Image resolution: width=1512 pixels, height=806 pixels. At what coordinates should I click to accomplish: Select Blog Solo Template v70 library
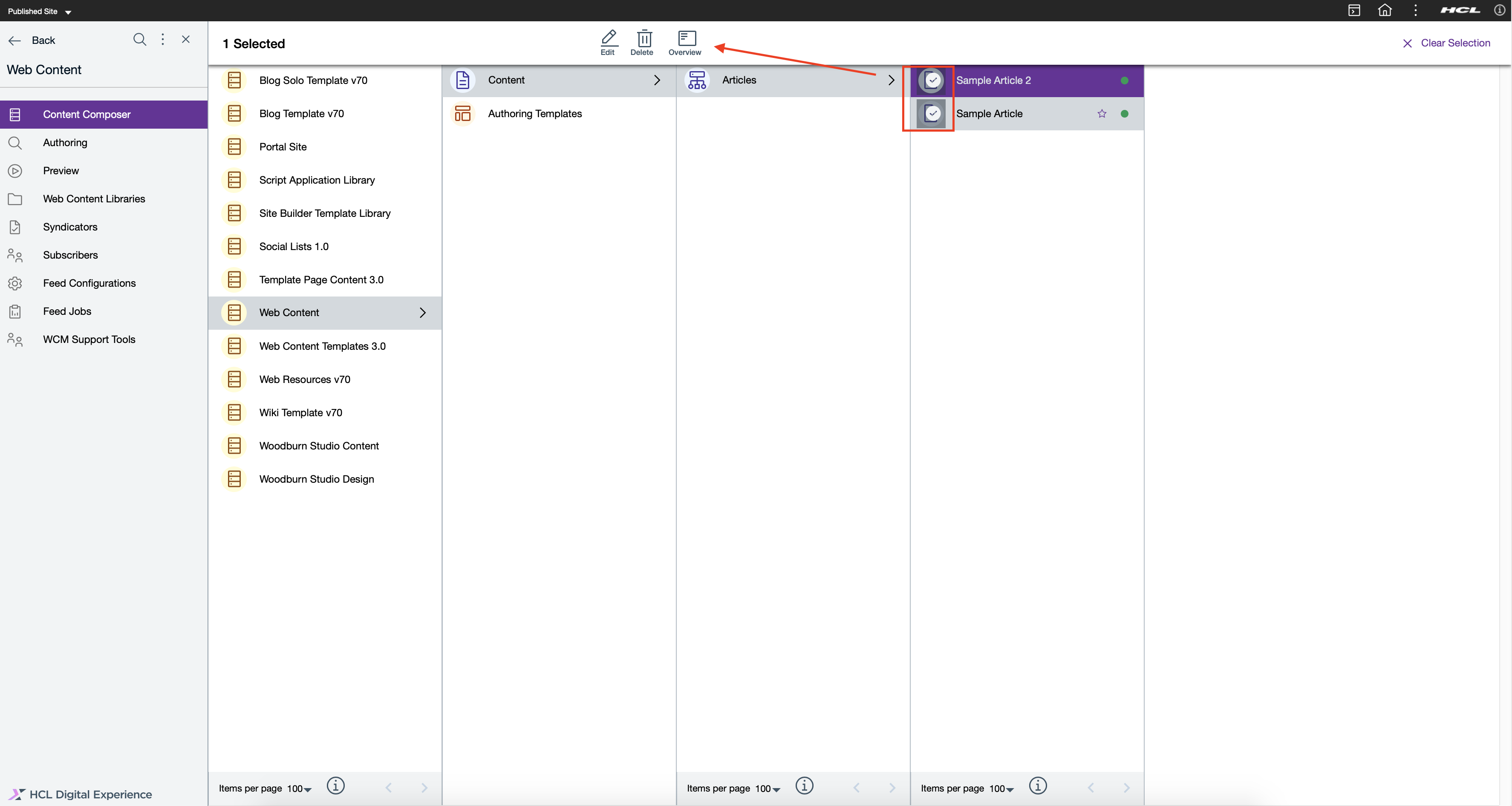click(x=325, y=81)
